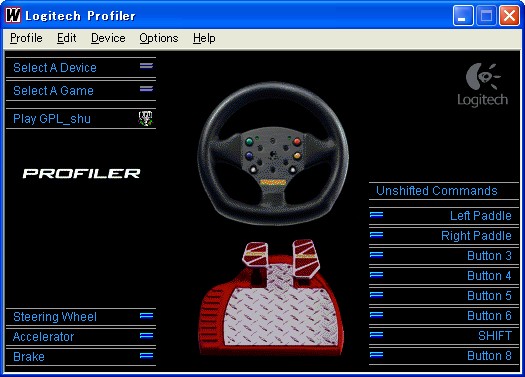Open the Accelerator axis menu icon
The image size is (525, 377).
[x=146, y=335]
